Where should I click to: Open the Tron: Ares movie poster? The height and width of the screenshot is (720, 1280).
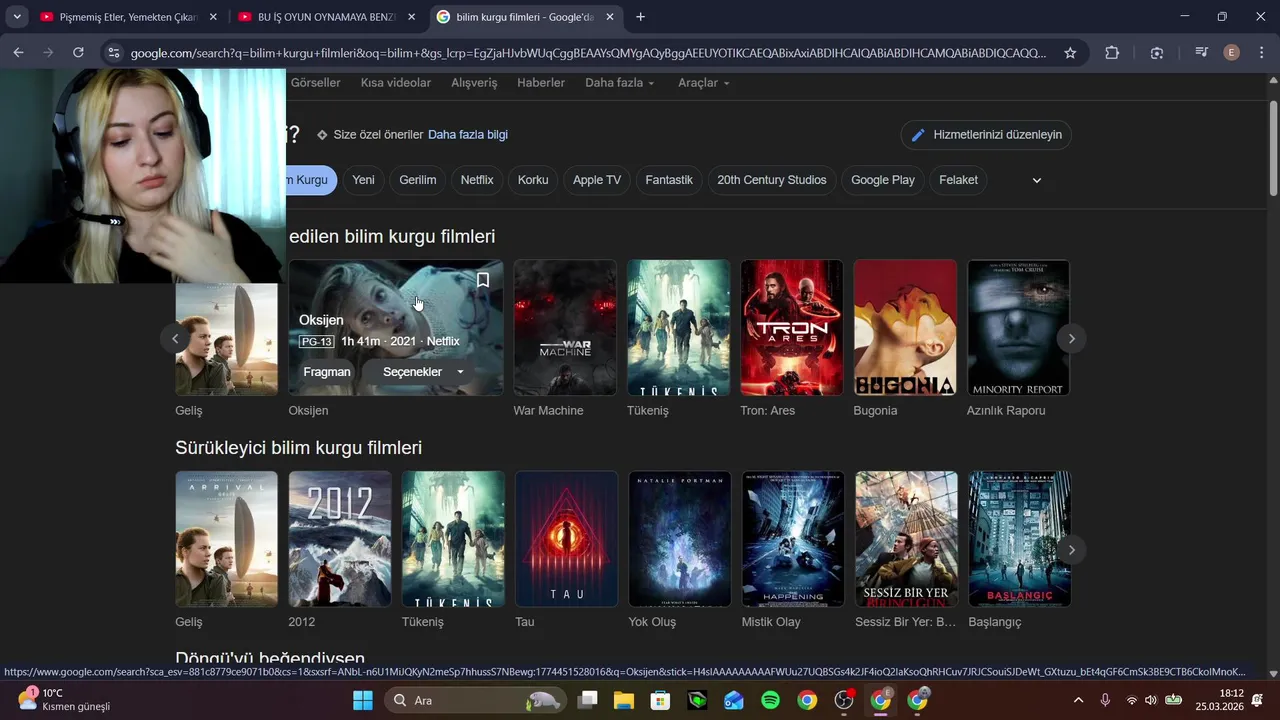point(791,328)
